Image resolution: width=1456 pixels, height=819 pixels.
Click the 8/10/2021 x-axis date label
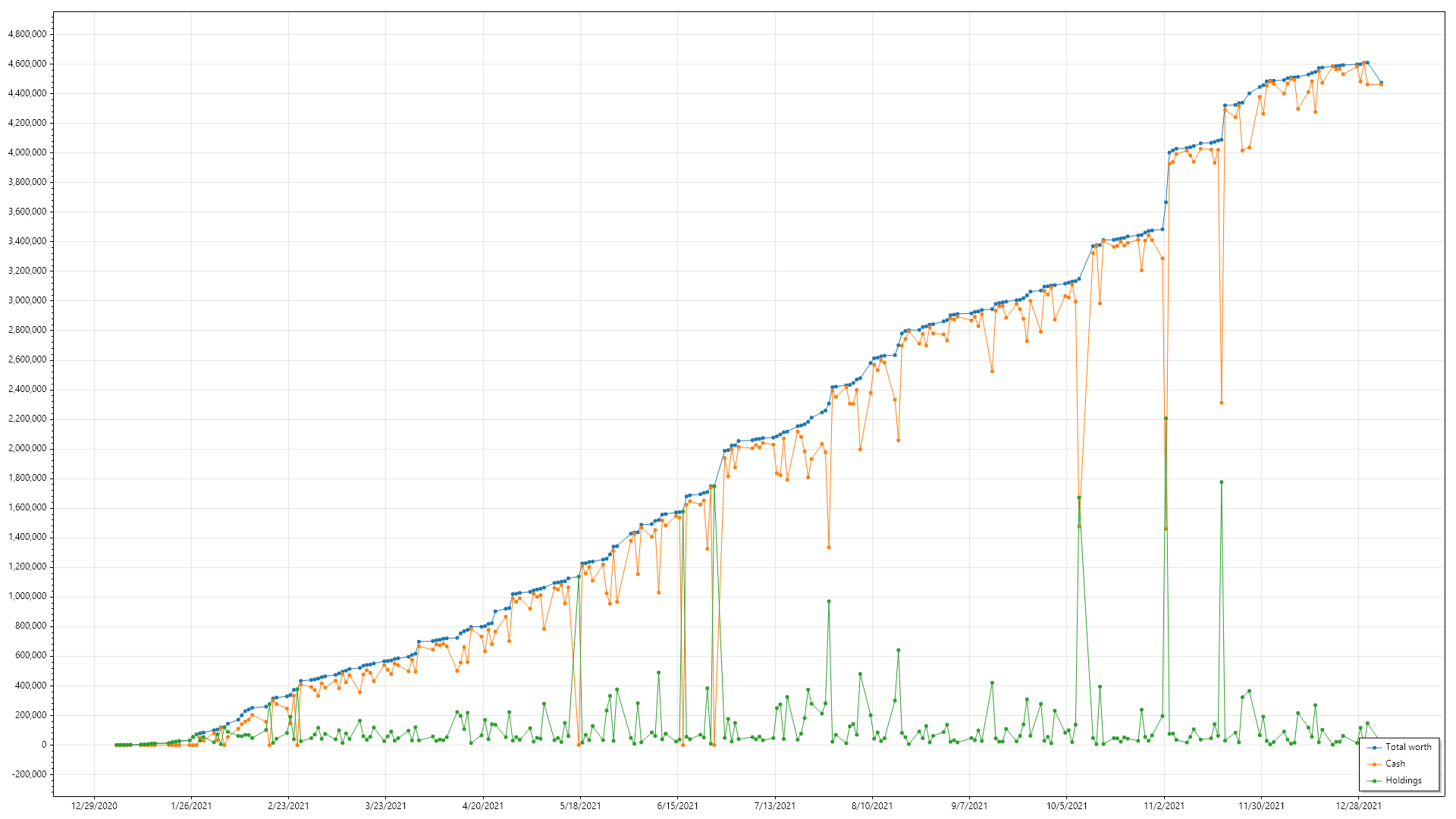pyautogui.click(x=872, y=806)
